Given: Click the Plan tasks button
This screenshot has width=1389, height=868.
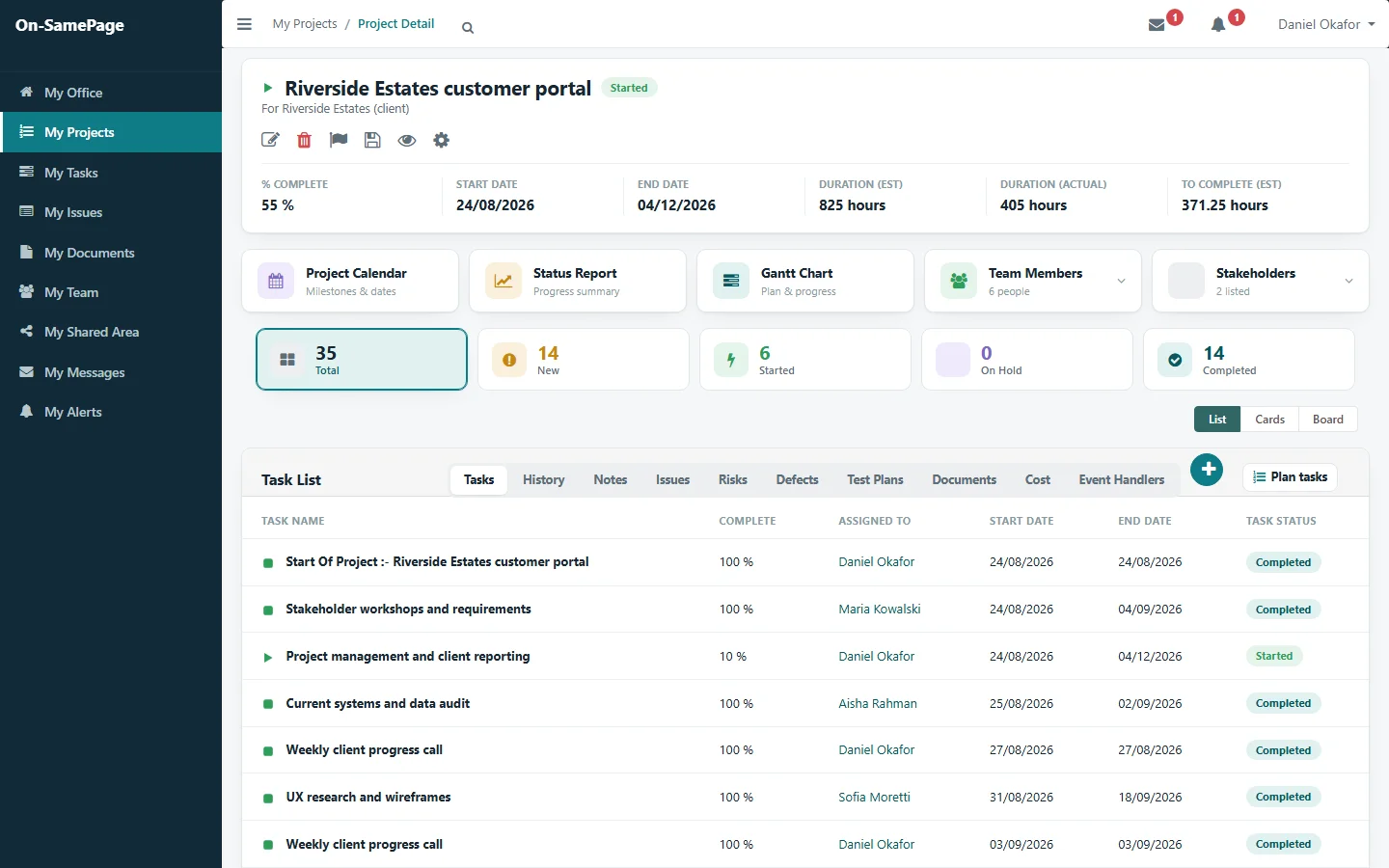Looking at the screenshot, I should [x=1290, y=477].
